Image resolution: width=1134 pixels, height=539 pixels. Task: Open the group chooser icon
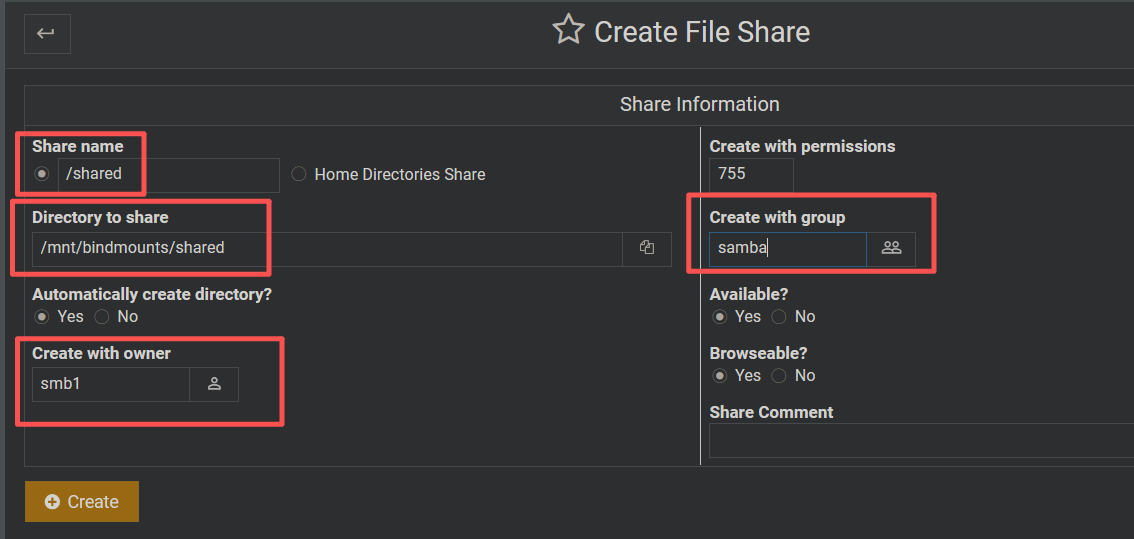(891, 248)
